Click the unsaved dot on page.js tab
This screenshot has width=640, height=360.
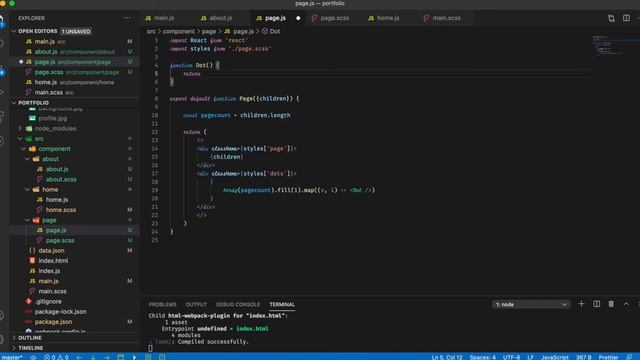[298, 18]
